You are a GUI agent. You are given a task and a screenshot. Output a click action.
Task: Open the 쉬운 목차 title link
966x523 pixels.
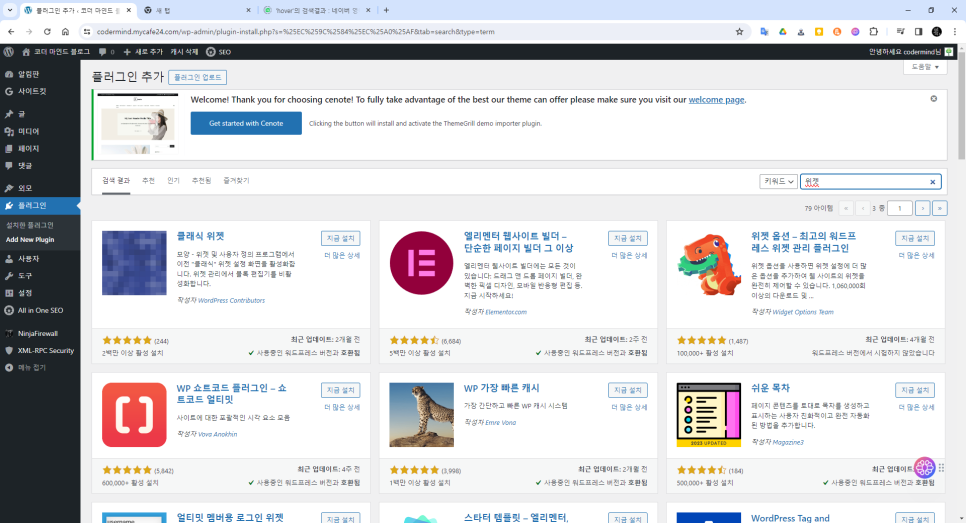770,388
